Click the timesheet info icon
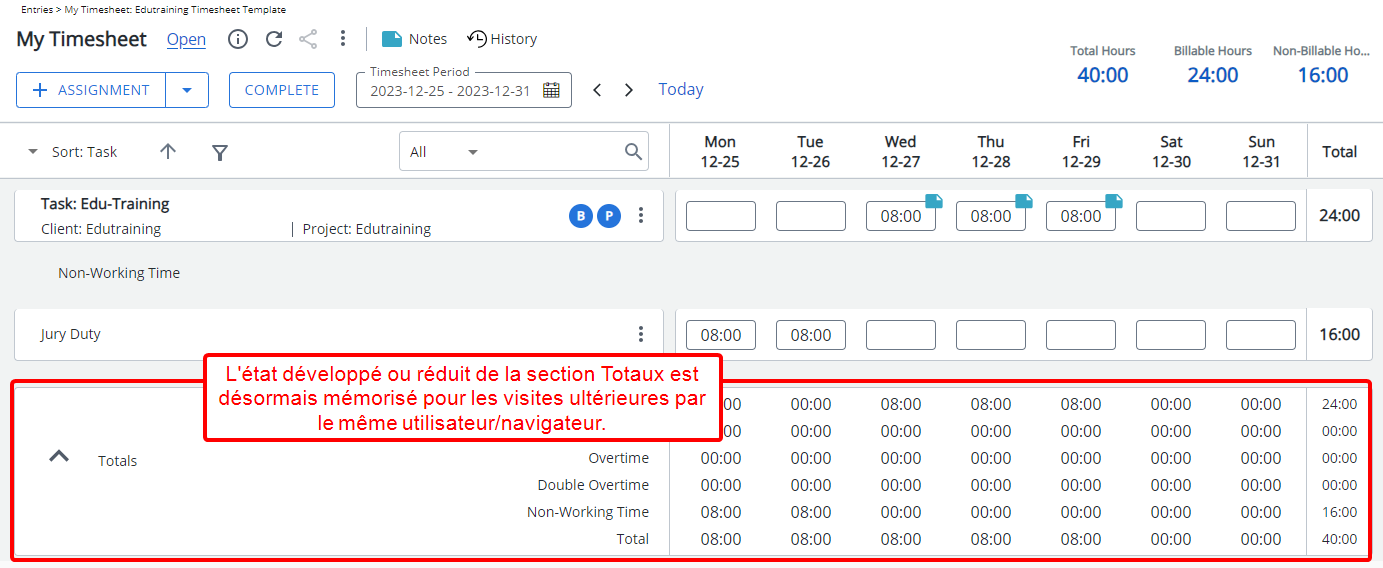 [238, 39]
